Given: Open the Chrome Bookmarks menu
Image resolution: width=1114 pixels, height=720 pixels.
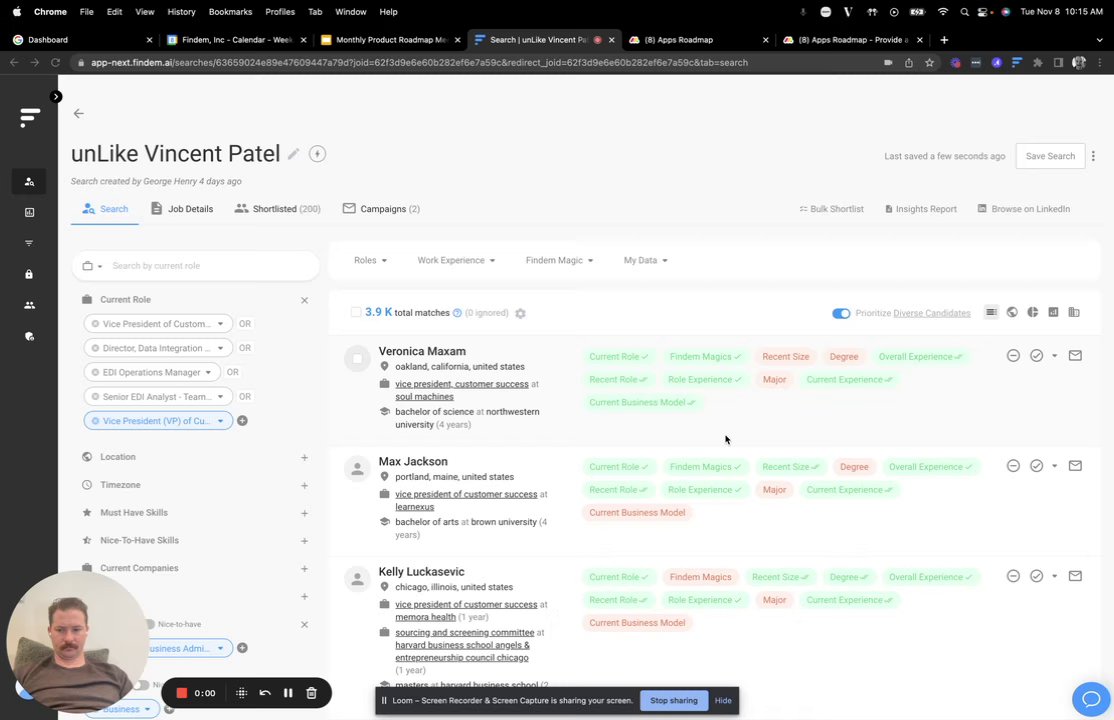Looking at the screenshot, I should pyautogui.click(x=230, y=12).
